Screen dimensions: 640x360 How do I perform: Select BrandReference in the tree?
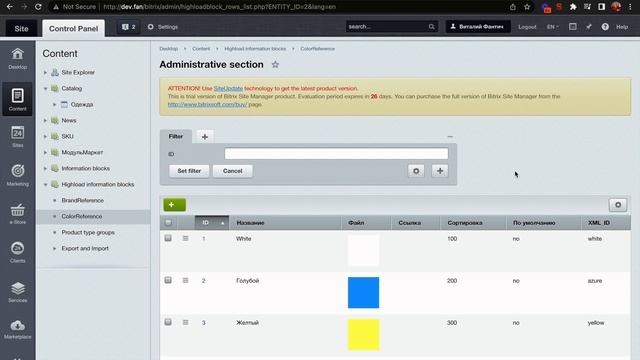(x=82, y=200)
